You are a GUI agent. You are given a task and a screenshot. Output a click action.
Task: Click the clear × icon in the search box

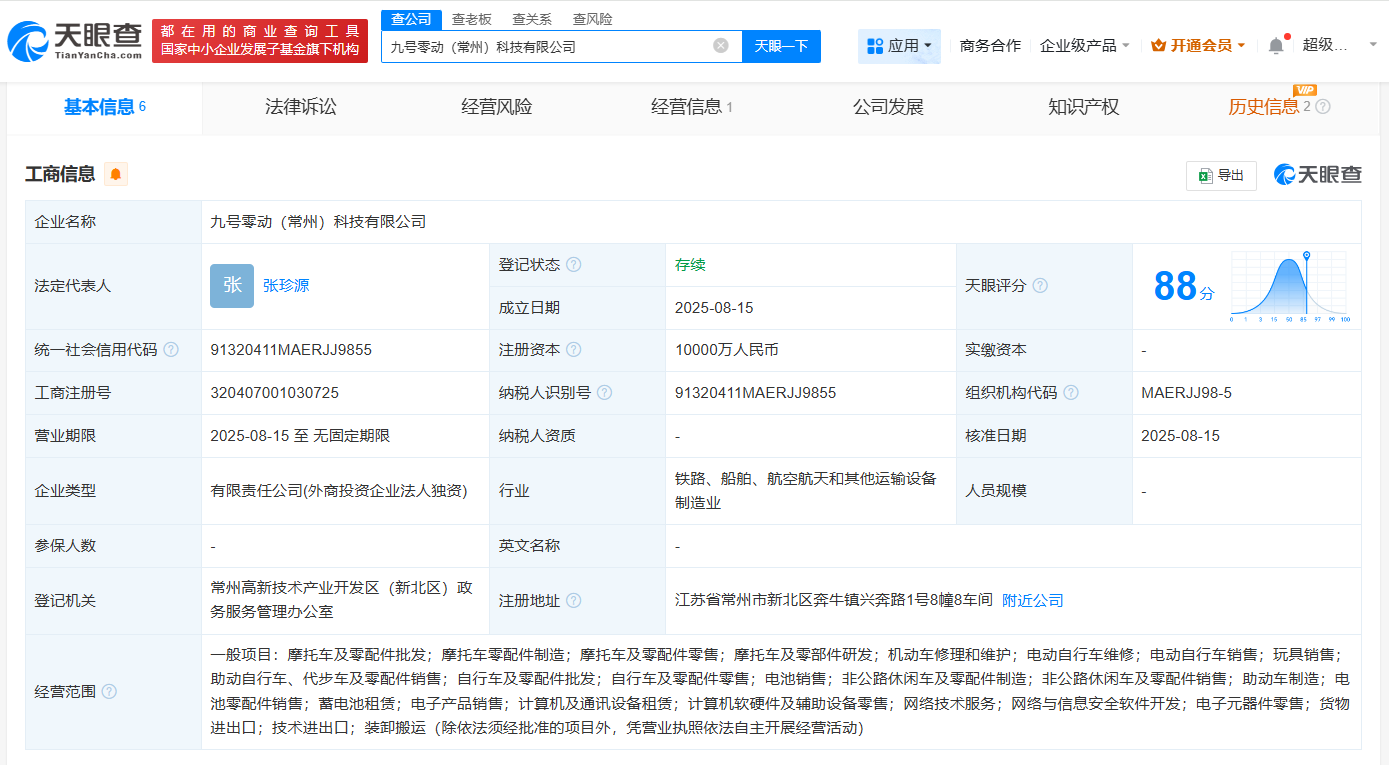[722, 46]
